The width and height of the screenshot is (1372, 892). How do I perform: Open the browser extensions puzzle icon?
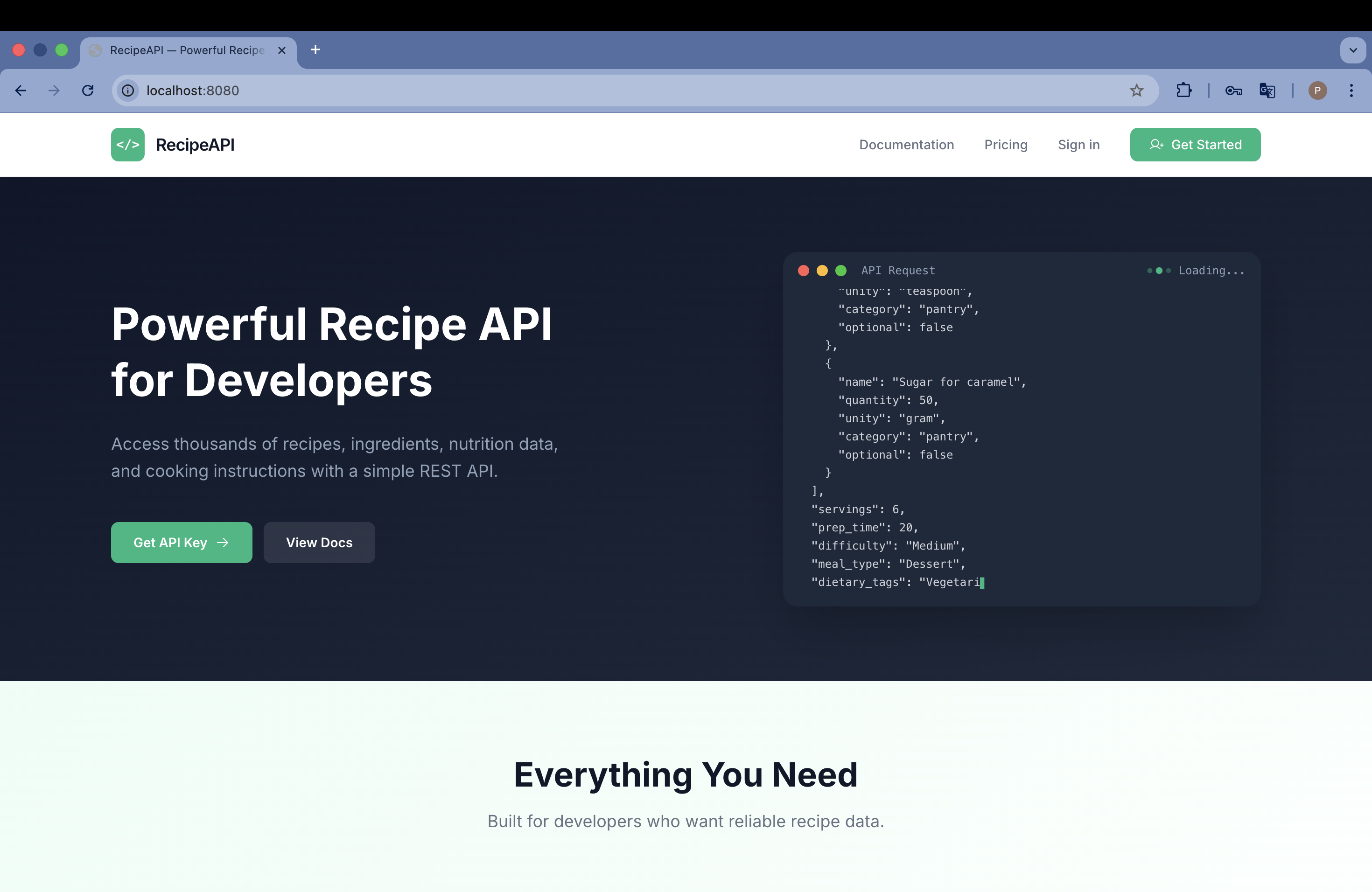1183,91
